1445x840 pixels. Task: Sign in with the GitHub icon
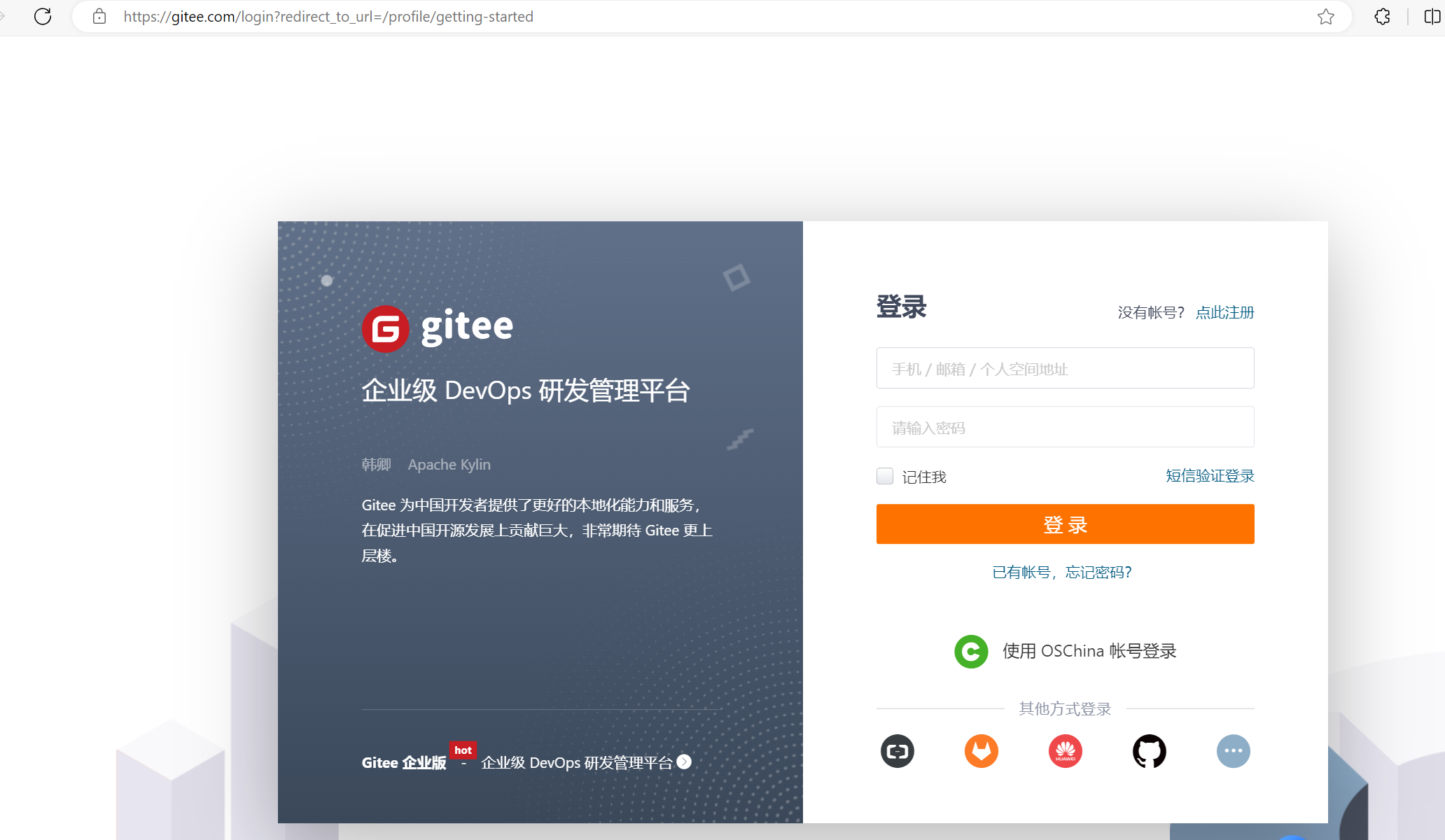pos(1150,751)
